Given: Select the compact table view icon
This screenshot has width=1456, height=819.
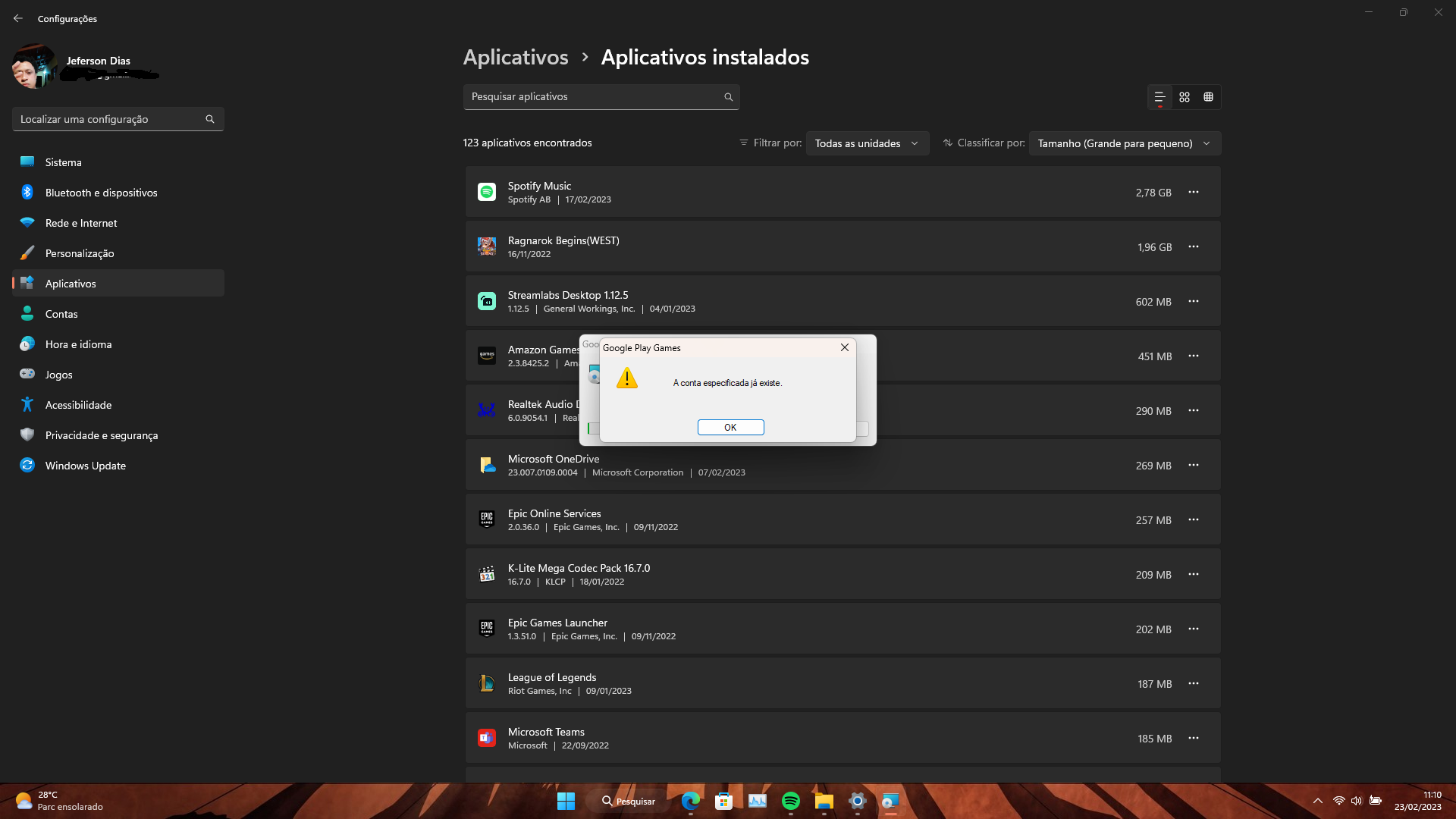Looking at the screenshot, I should coord(1208,97).
